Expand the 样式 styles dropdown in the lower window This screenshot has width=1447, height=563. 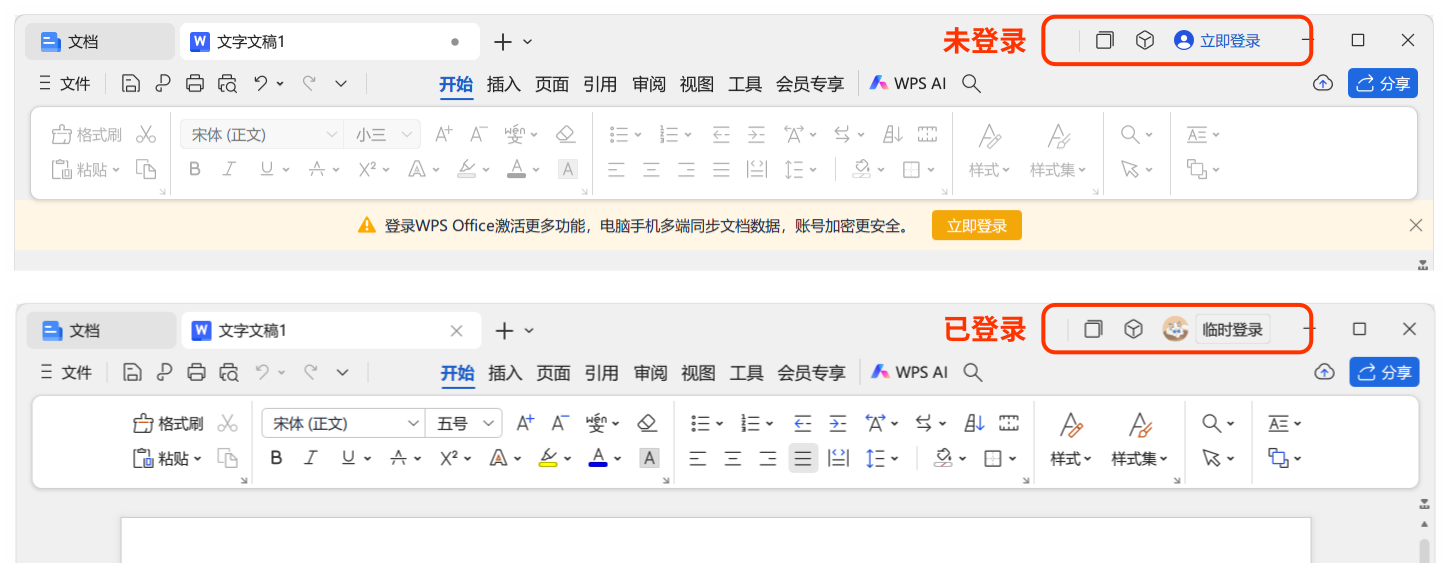[1072, 459]
